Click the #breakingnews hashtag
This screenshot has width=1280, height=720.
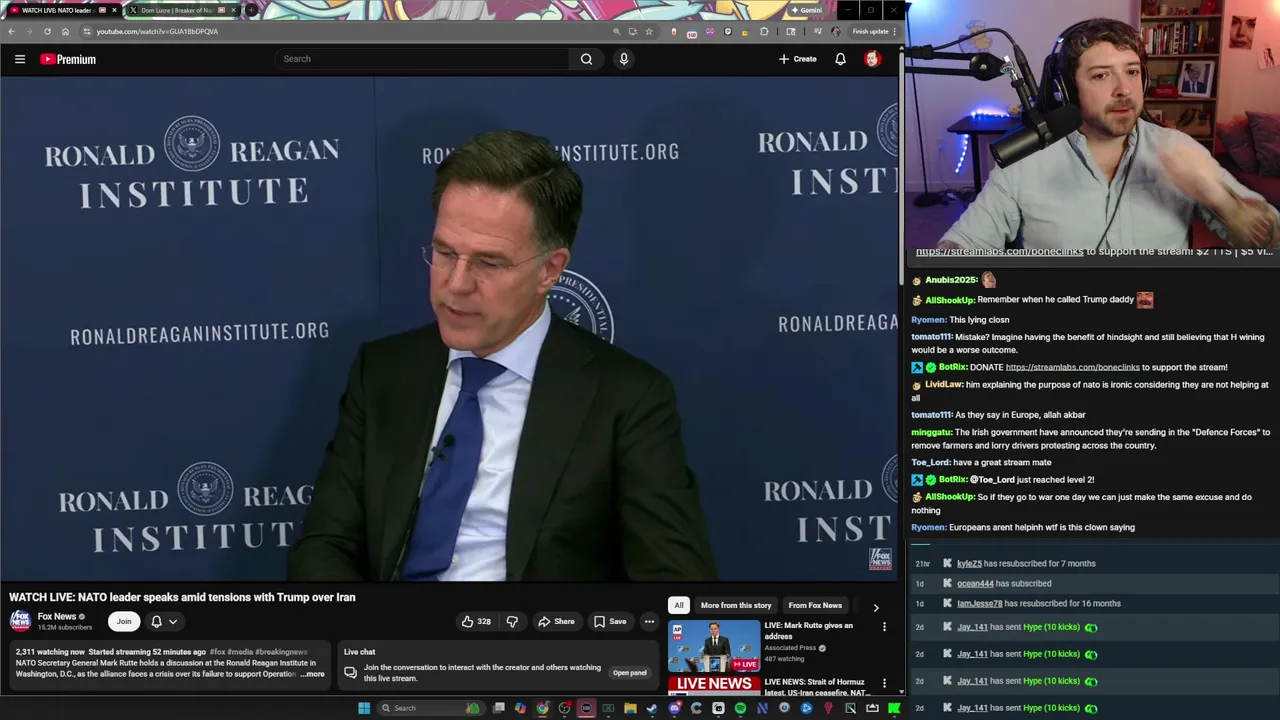point(281,652)
